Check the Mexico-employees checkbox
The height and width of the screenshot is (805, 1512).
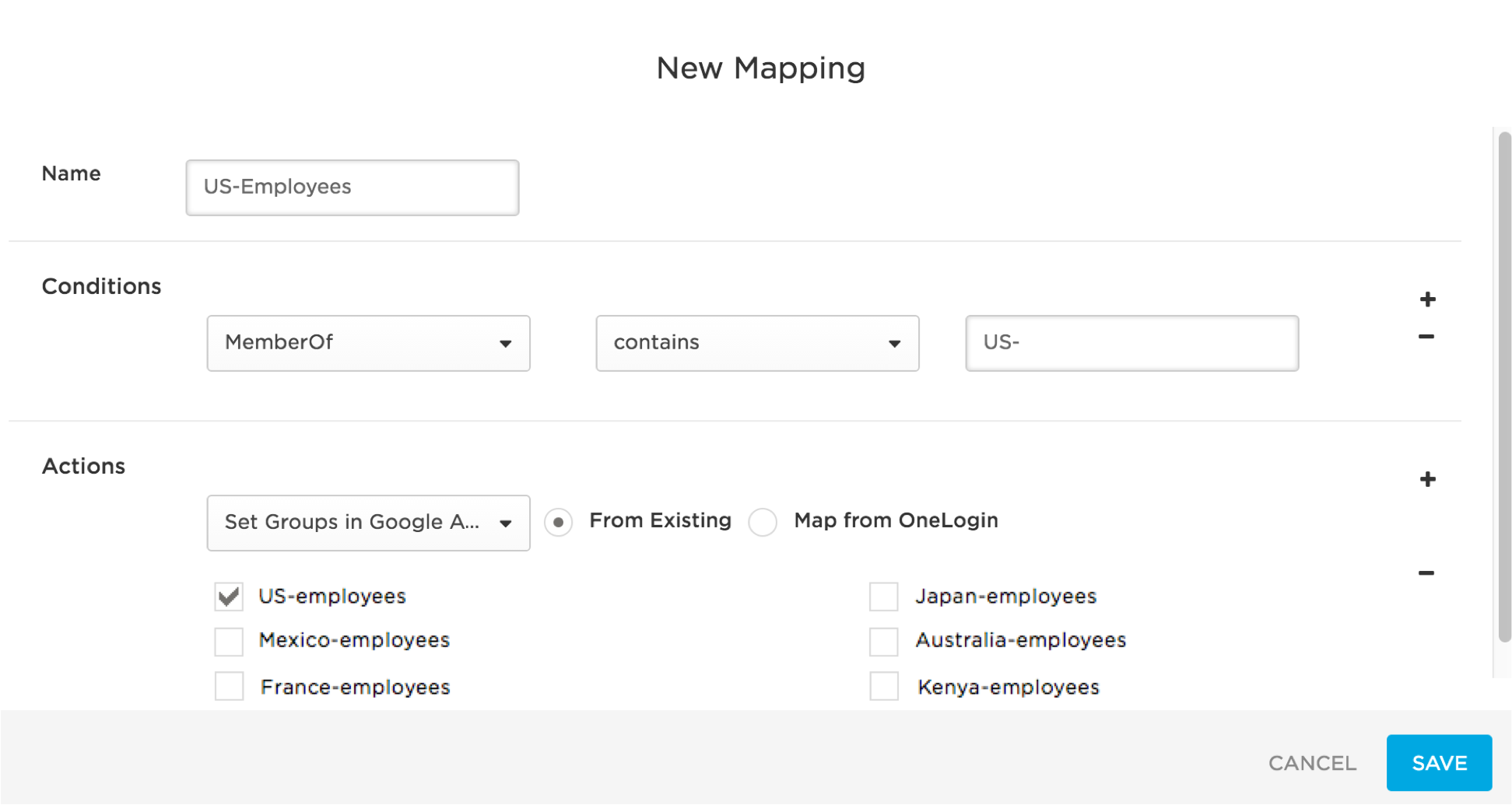click(229, 641)
